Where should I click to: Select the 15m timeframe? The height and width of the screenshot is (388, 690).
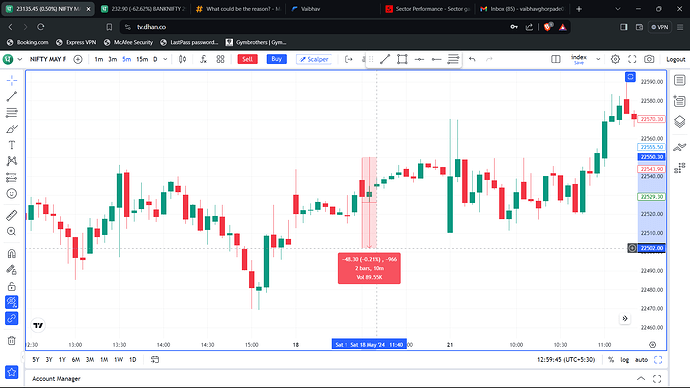[x=142, y=59]
